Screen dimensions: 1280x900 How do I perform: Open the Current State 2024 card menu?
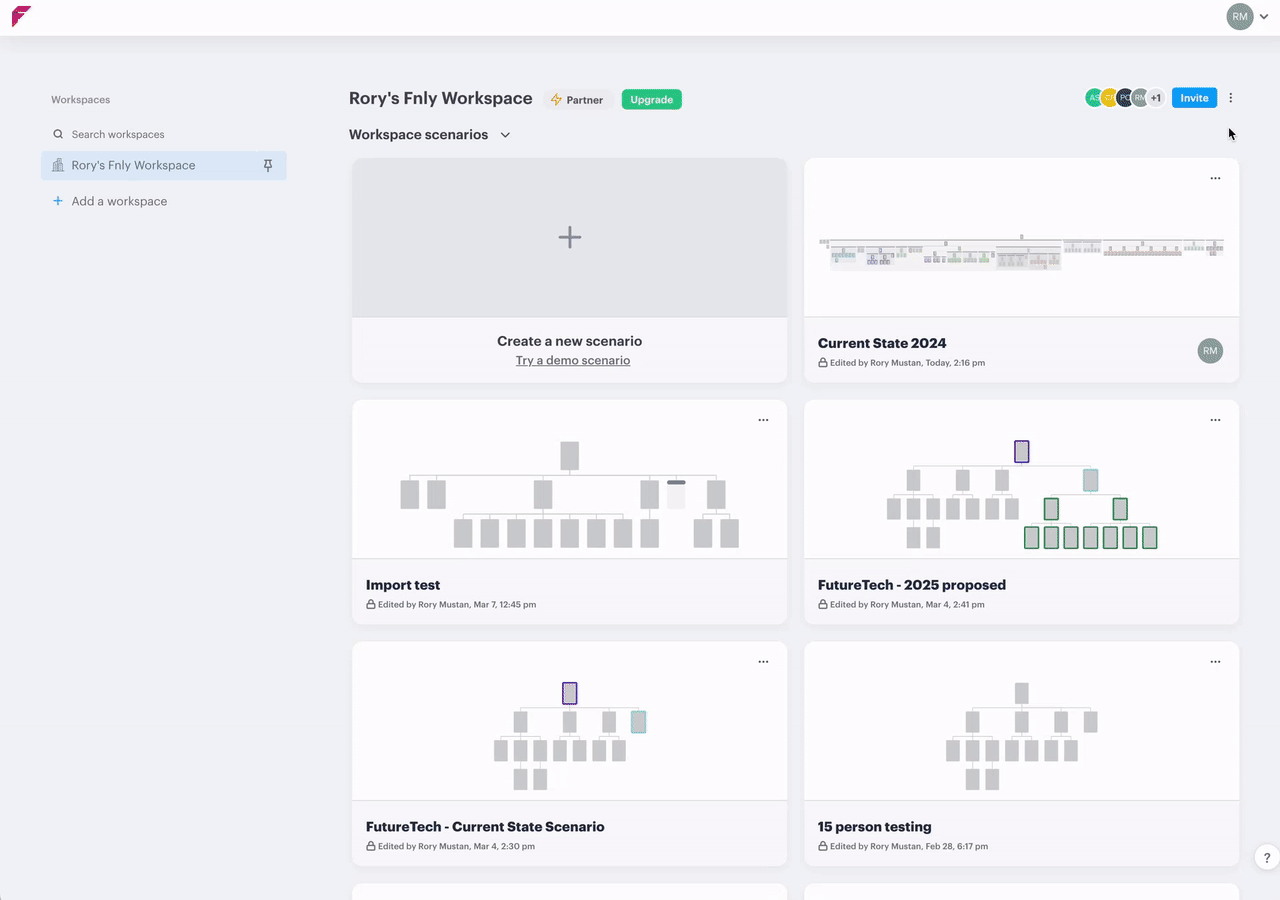tap(1215, 179)
